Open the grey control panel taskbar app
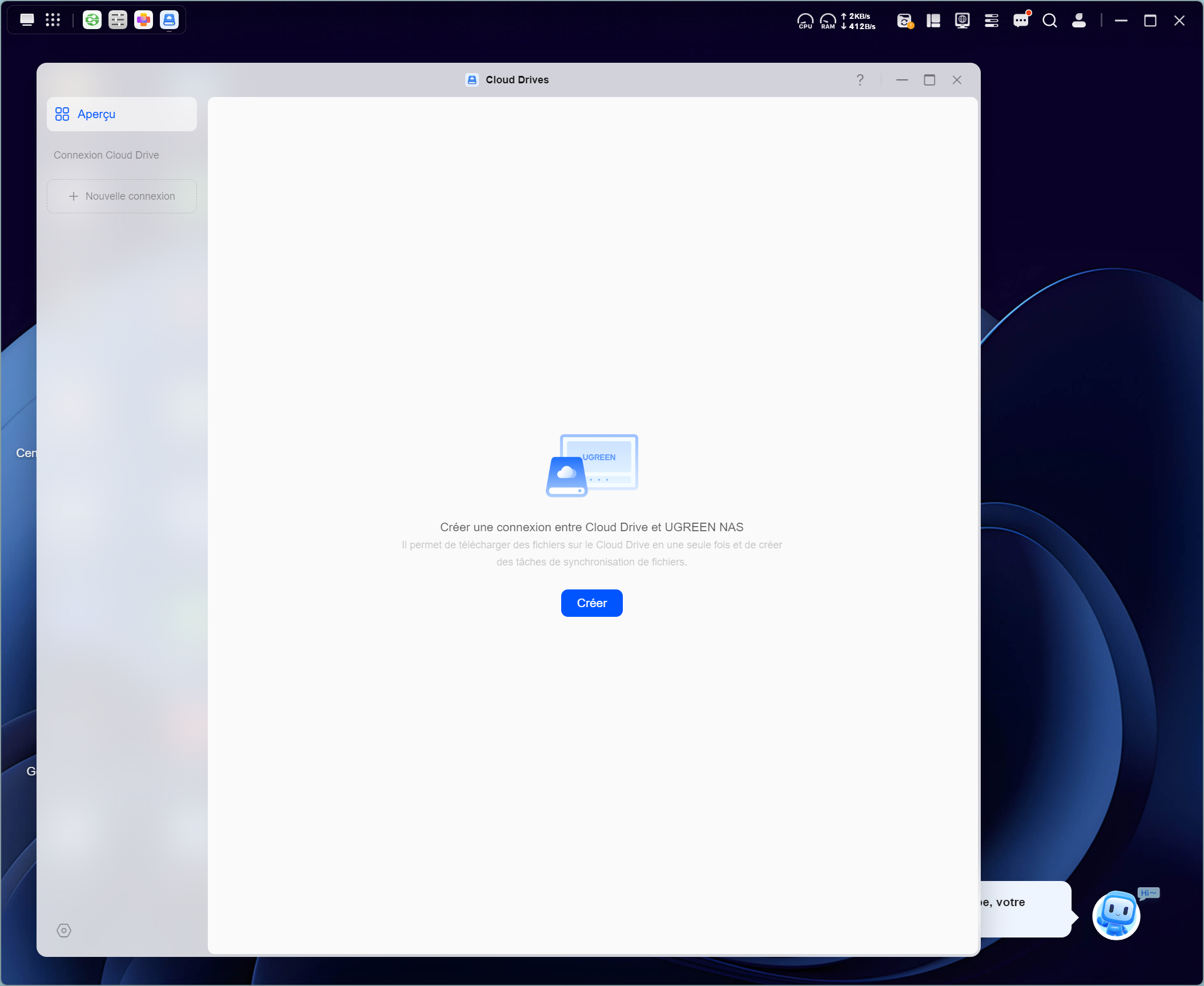1204x986 pixels. click(118, 20)
